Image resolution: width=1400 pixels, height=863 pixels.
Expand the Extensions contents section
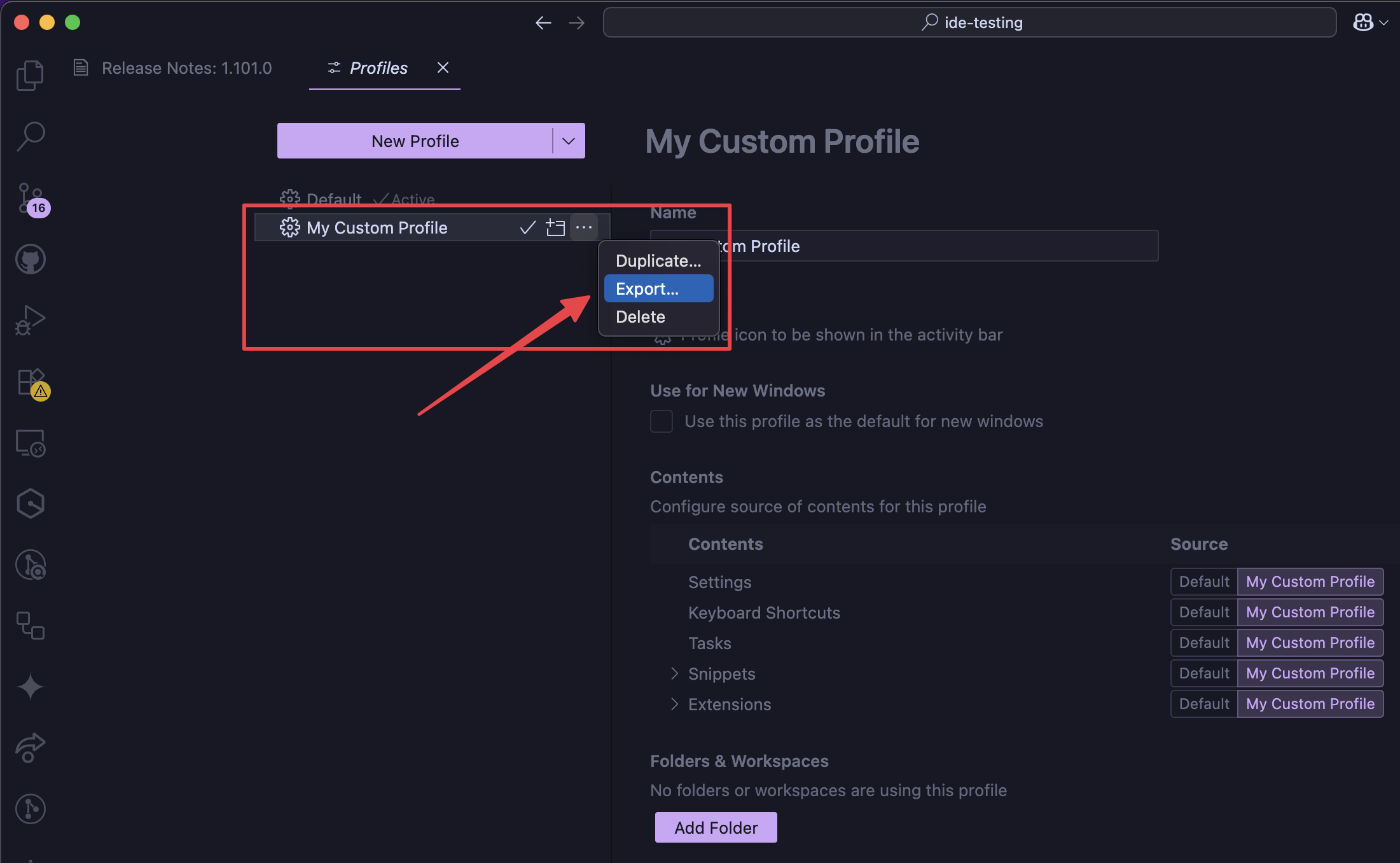click(x=674, y=704)
